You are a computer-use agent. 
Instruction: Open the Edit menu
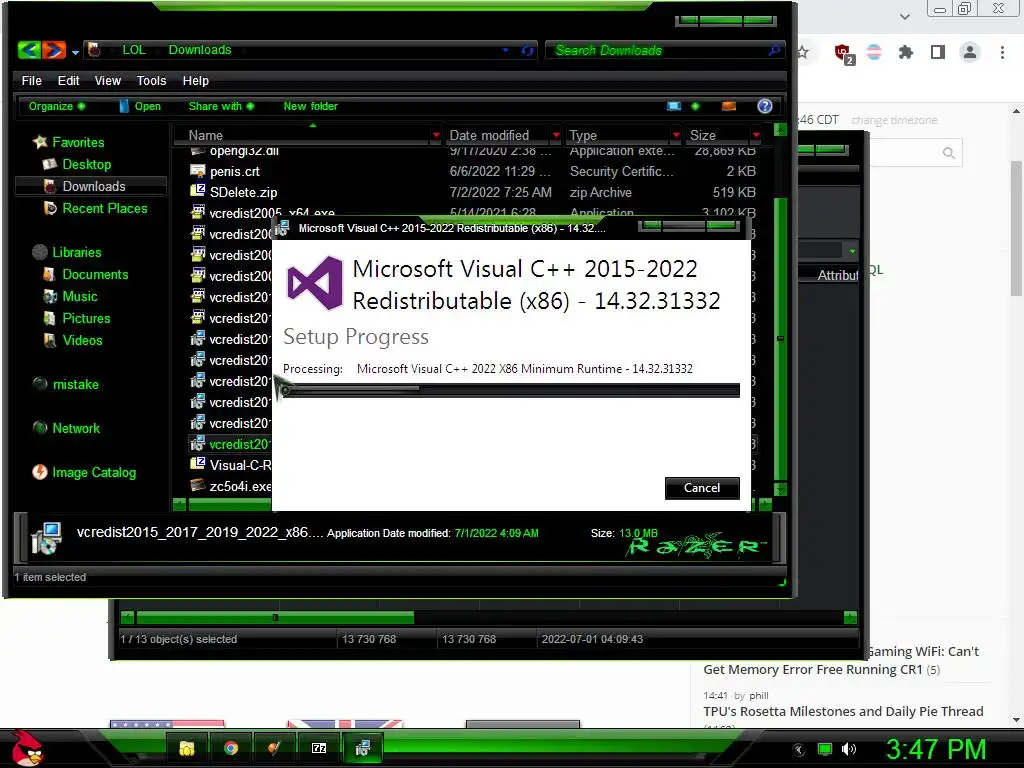[x=68, y=80]
